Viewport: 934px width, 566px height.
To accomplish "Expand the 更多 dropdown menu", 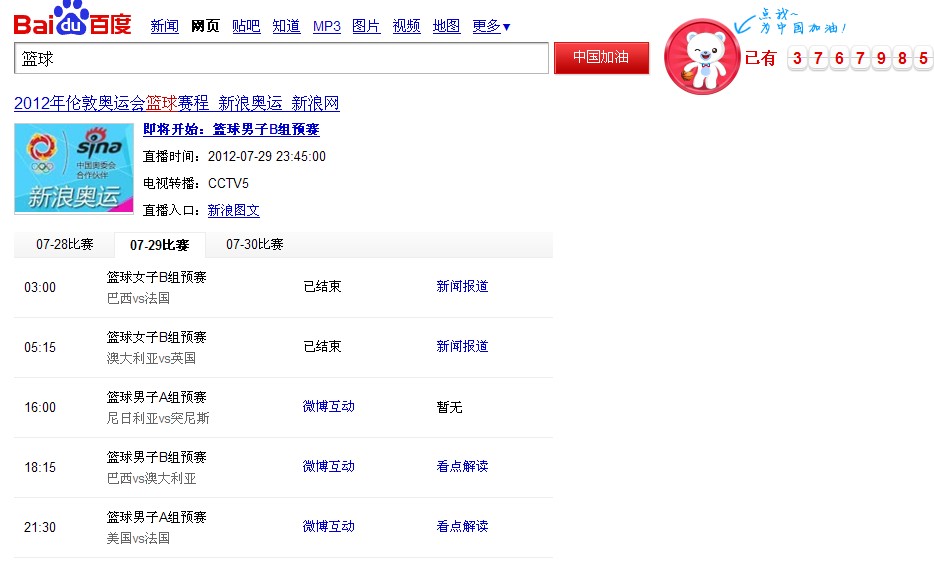I will 491,27.
